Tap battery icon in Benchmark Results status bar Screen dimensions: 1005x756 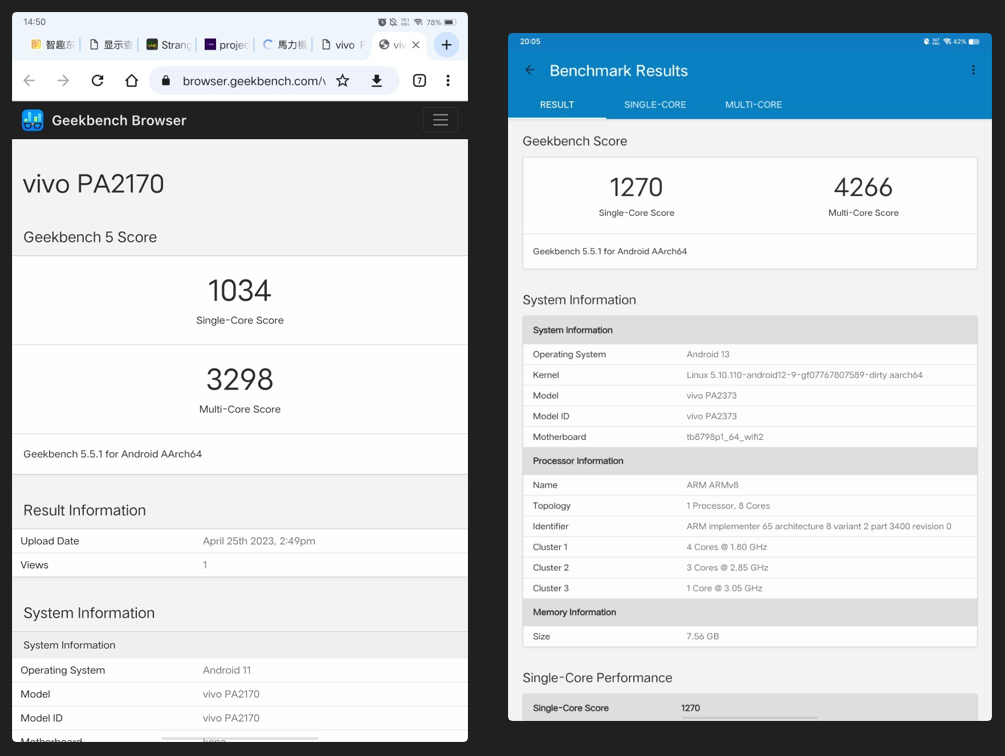point(974,42)
